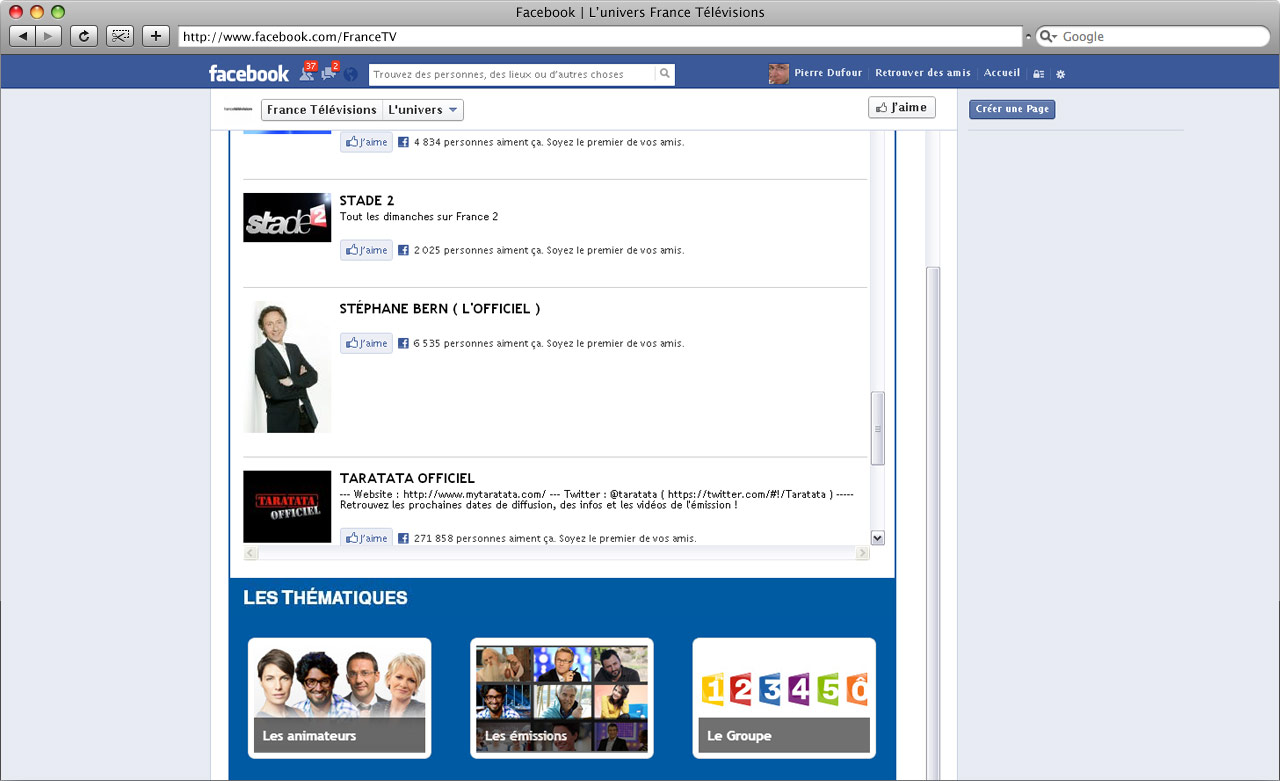Click Taratata website description text
1280x781 pixels.
point(597,499)
